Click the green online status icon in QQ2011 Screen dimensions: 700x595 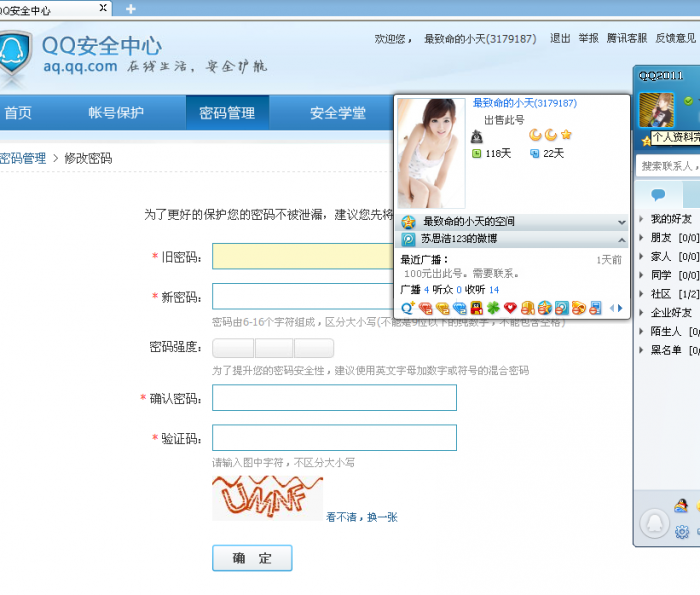coord(688,101)
